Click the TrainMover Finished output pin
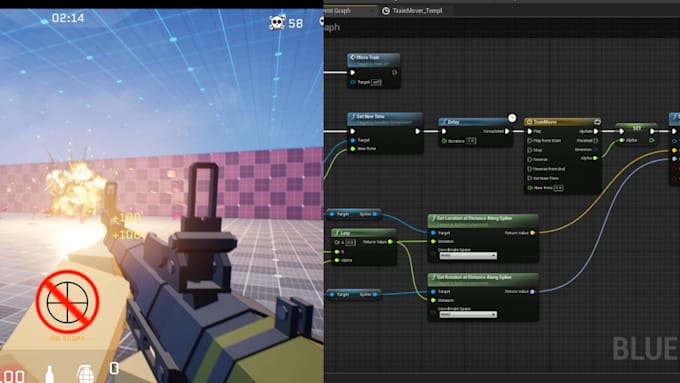 pos(596,141)
